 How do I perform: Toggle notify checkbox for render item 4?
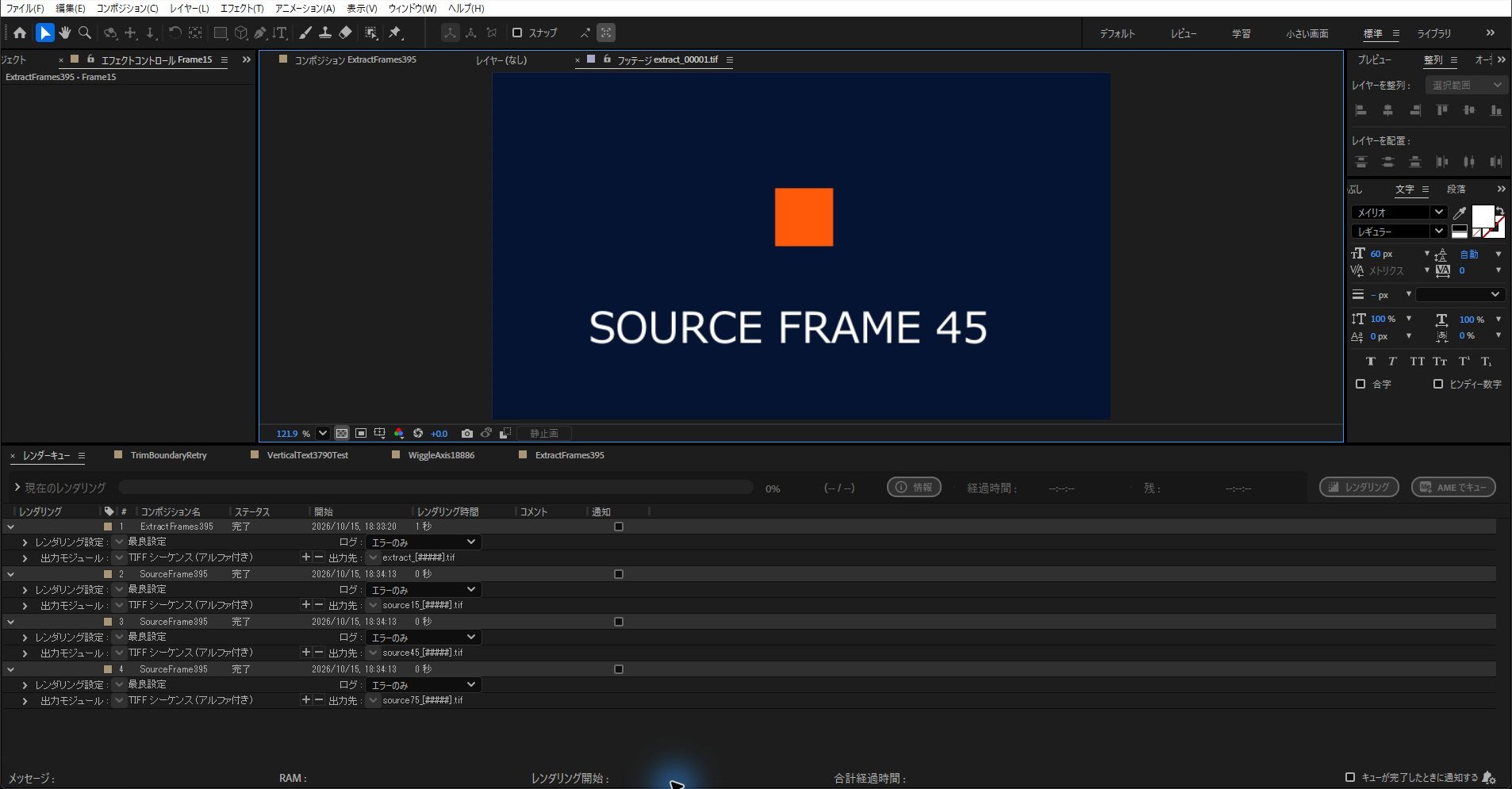pos(619,669)
